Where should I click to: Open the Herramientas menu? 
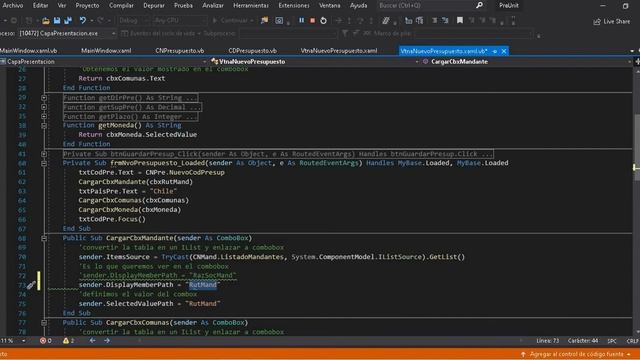[251, 5]
